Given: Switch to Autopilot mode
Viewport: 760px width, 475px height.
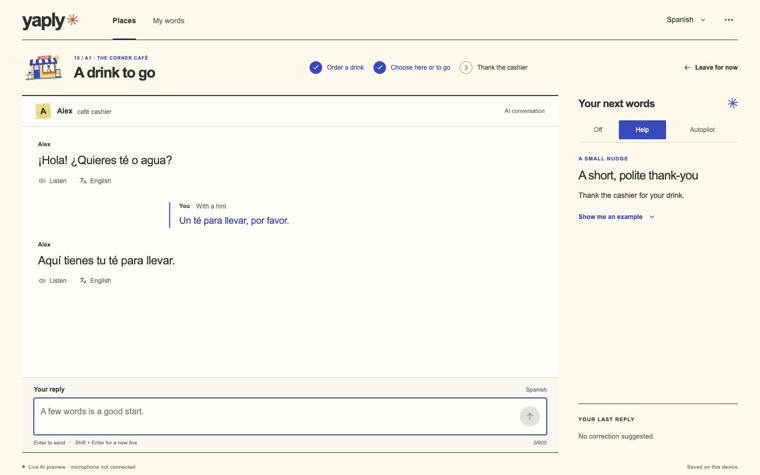Looking at the screenshot, I should click(702, 129).
